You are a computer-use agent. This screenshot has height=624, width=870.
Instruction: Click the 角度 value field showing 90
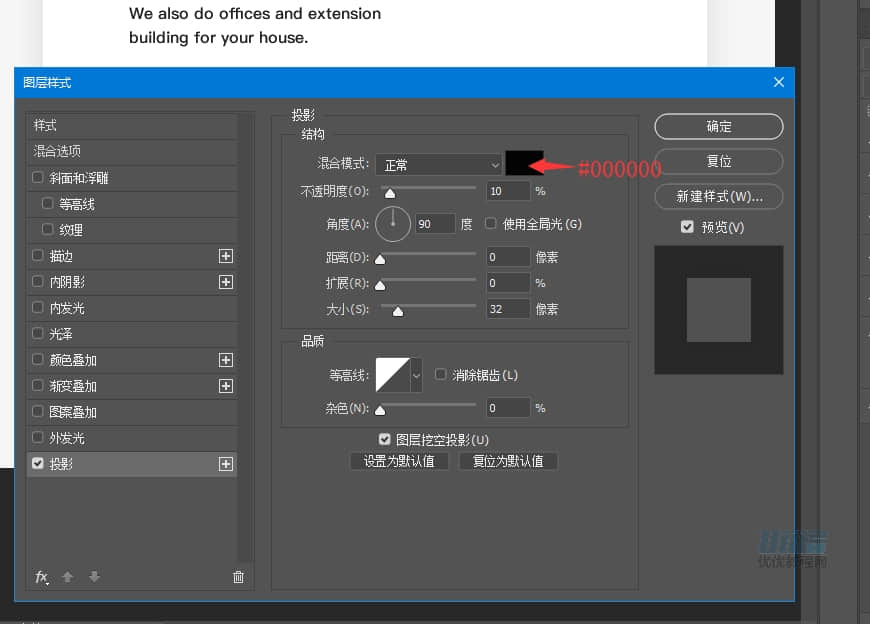click(436, 224)
